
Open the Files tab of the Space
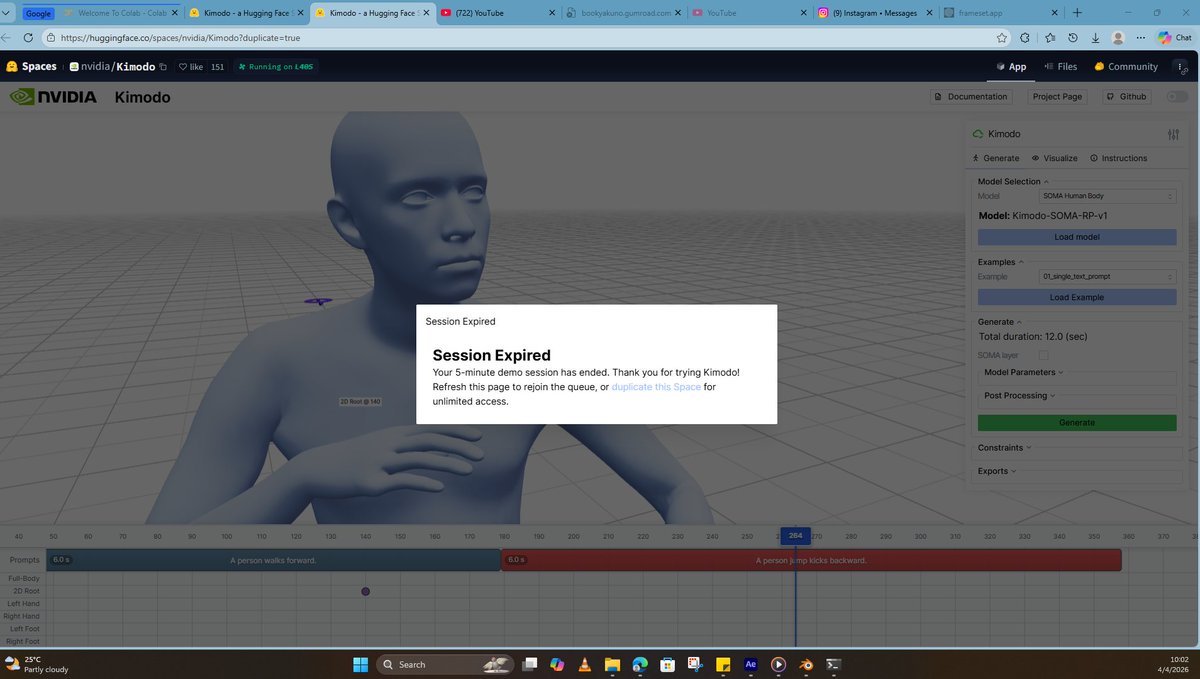1060,67
